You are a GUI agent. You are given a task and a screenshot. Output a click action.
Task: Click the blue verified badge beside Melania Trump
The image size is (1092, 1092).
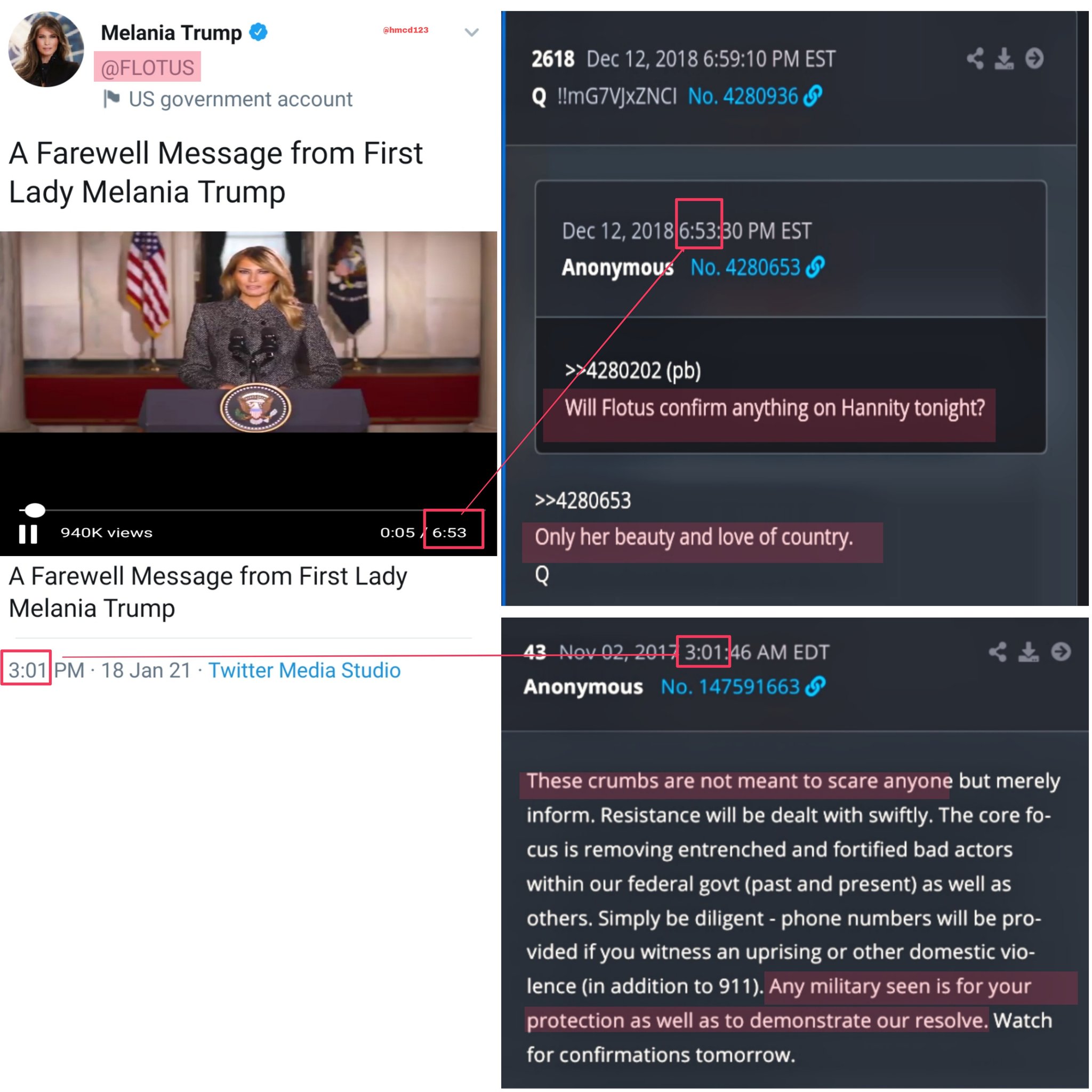click(x=258, y=32)
